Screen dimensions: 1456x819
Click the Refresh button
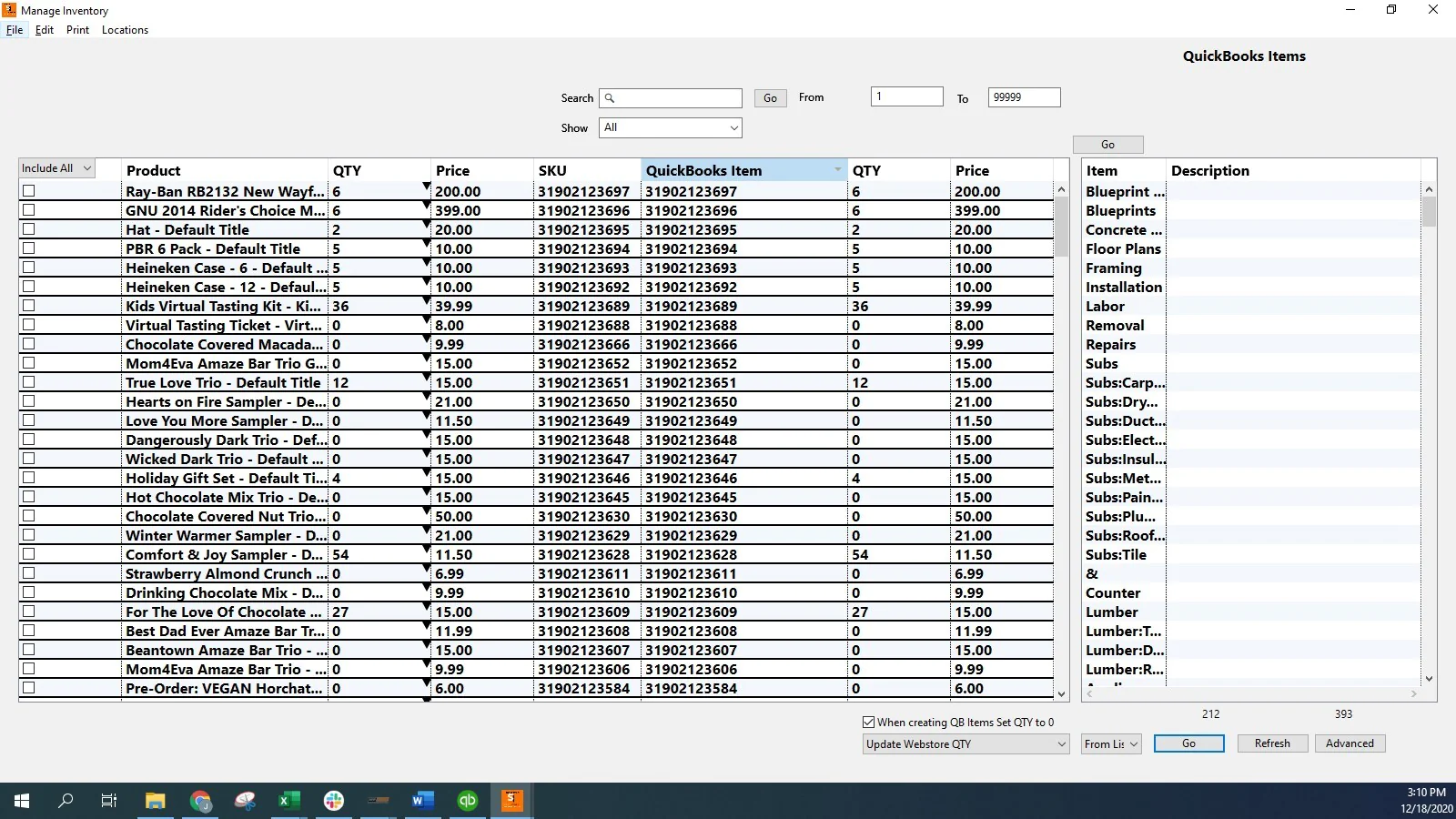pyautogui.click(x=1271, y=743)
